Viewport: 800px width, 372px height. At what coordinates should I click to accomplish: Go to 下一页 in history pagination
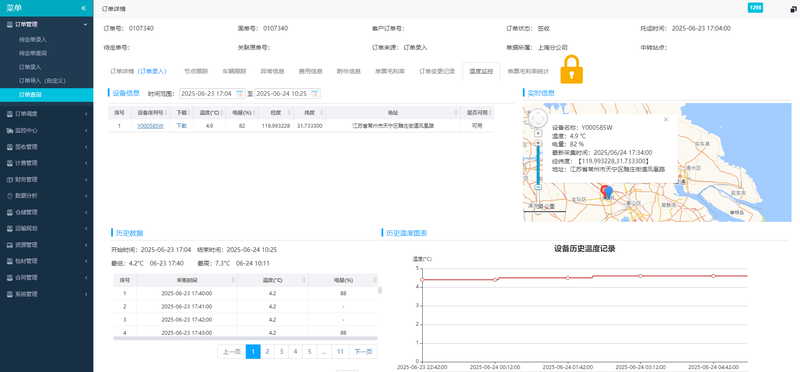click(x=364, y=352)
